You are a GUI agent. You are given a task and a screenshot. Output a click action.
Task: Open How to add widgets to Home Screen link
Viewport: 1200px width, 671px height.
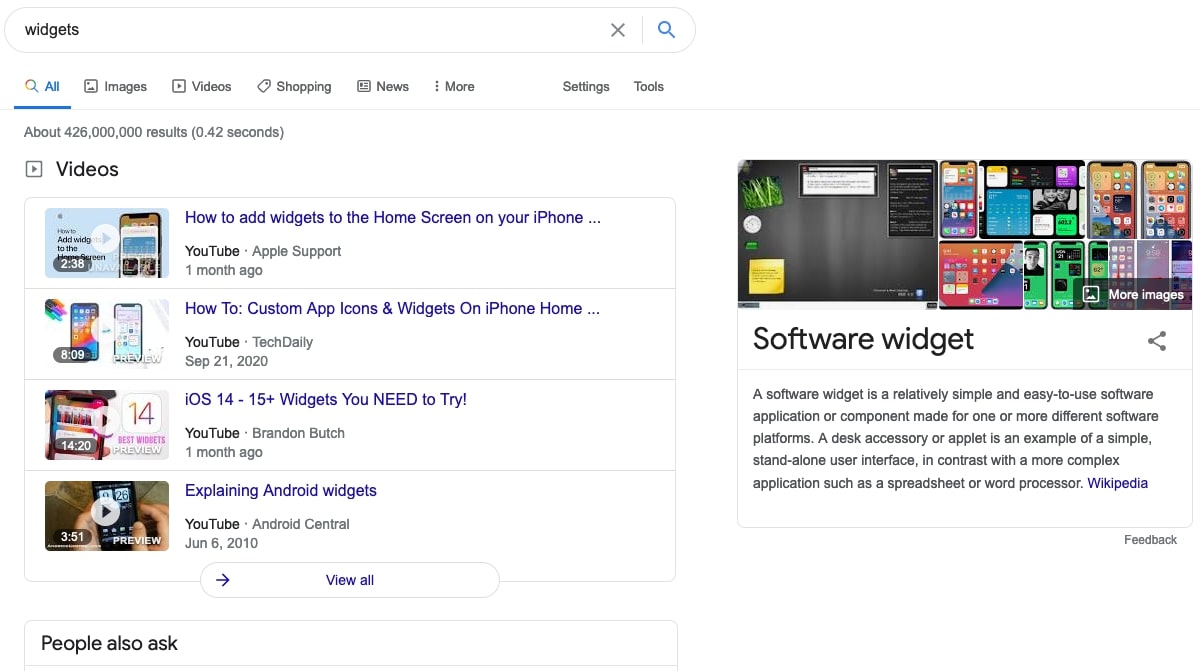coord(393,217)
